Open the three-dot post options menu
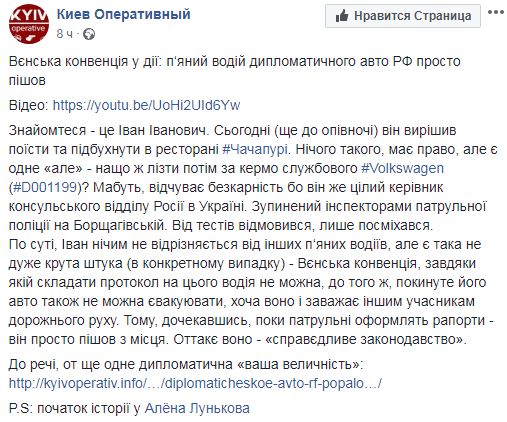Viewport: 507px width, 422px height. (496, 13)
